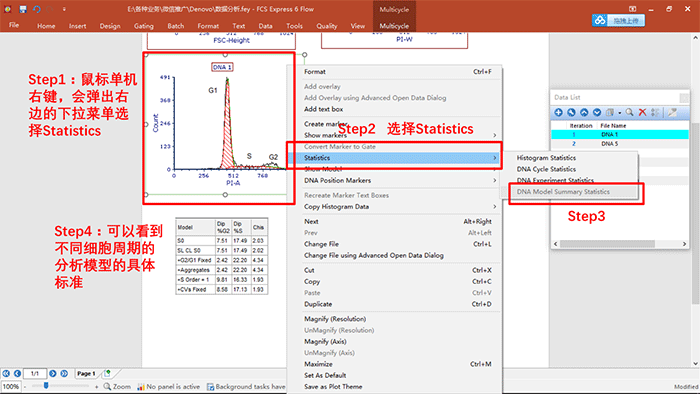The height and width of the screenshot is (394, 700).
Task: Open the column chooser dropdown arrow in Data List
Action: pos(620,113)
